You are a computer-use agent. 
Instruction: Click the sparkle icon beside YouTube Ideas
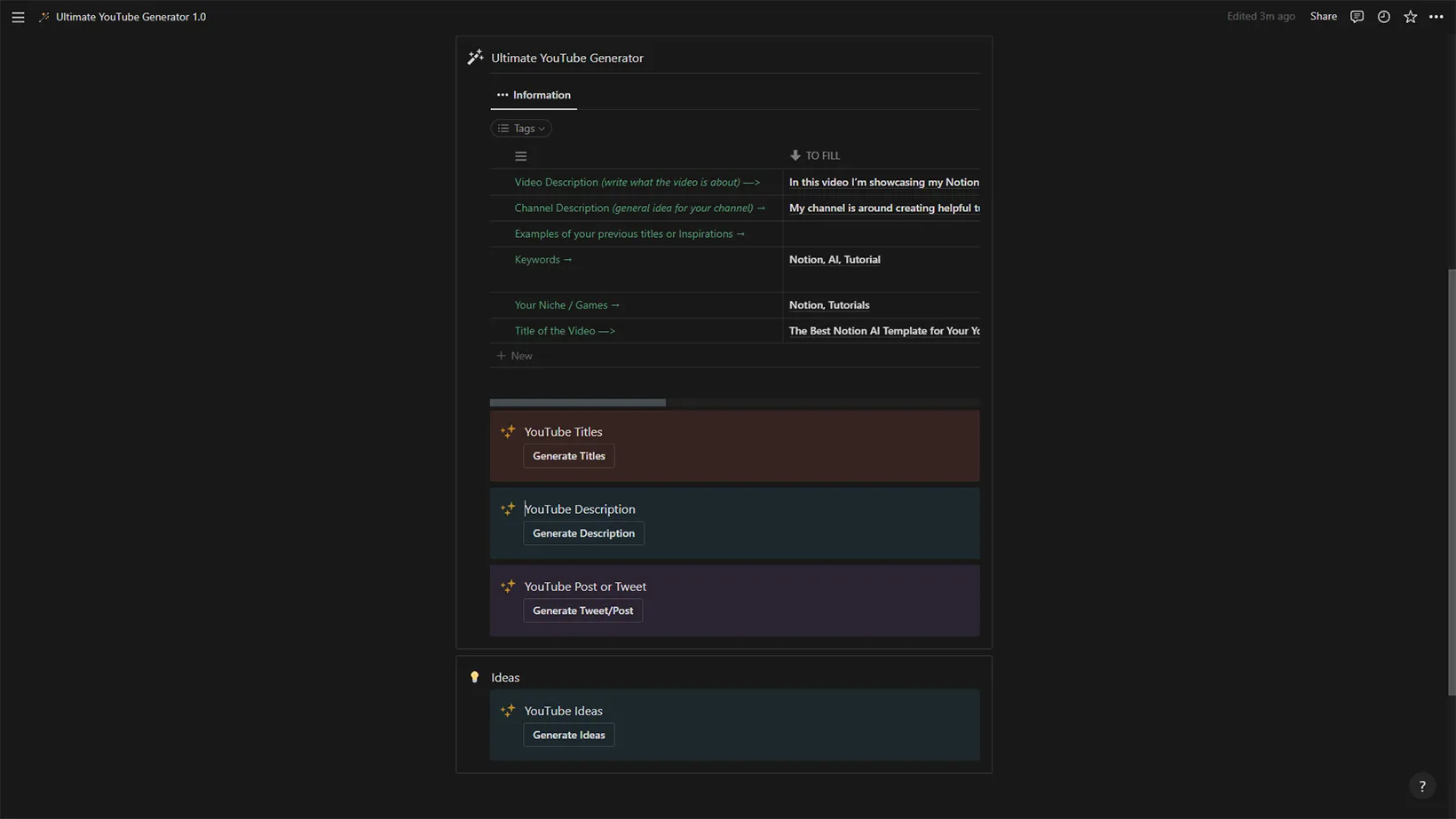tap(508, 711)
